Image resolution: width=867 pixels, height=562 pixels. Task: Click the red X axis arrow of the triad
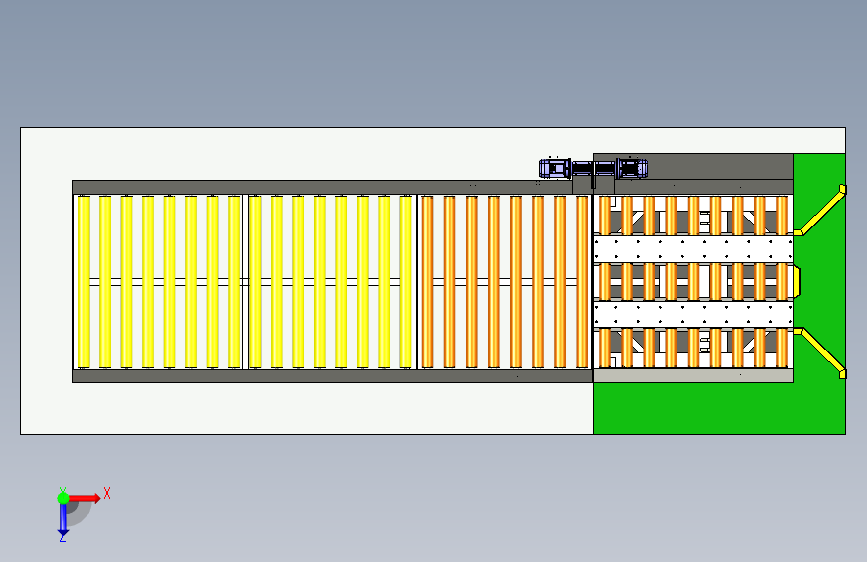point(85,498)
